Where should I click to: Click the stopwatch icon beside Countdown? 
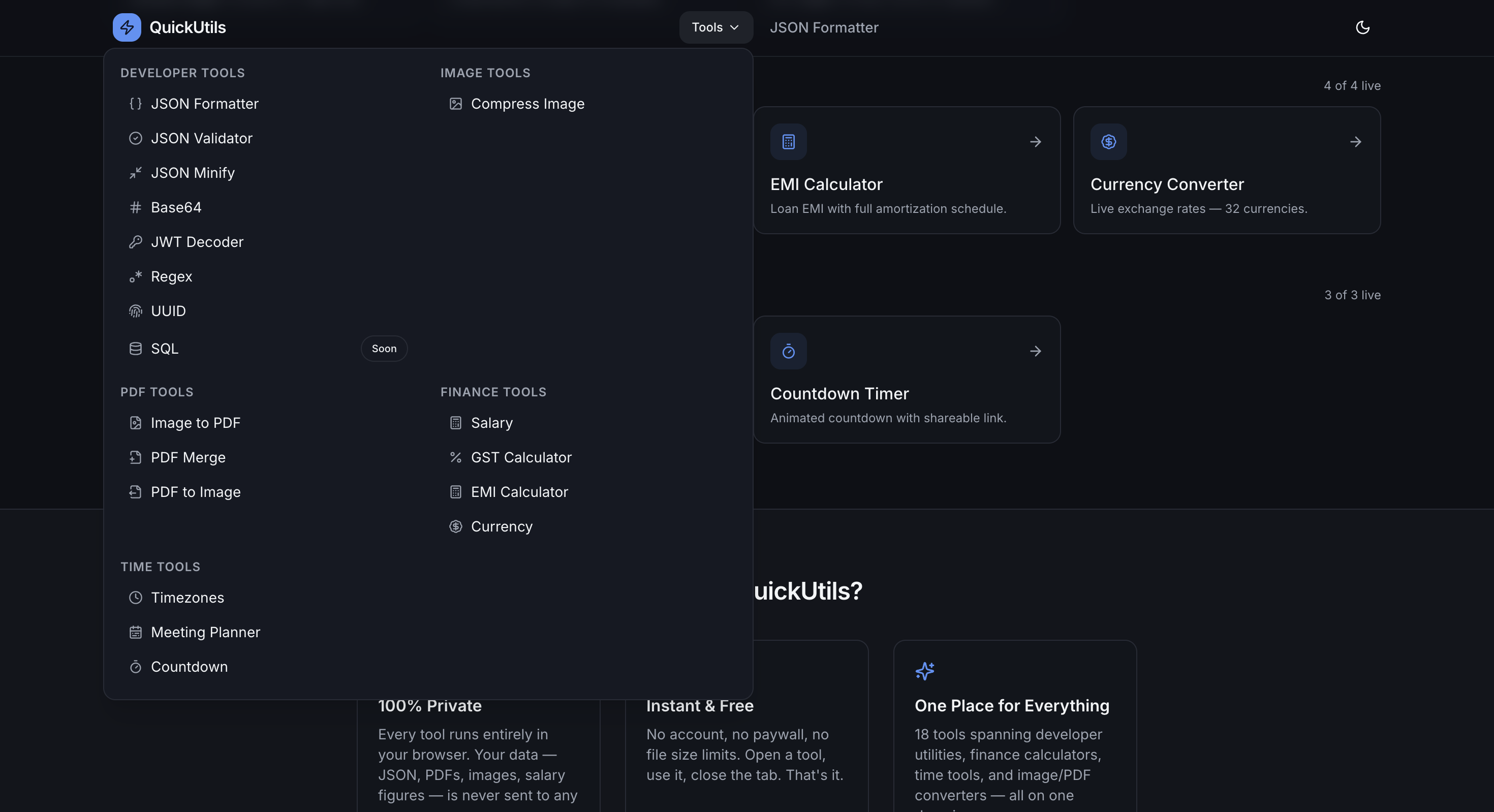pos(135,667)
